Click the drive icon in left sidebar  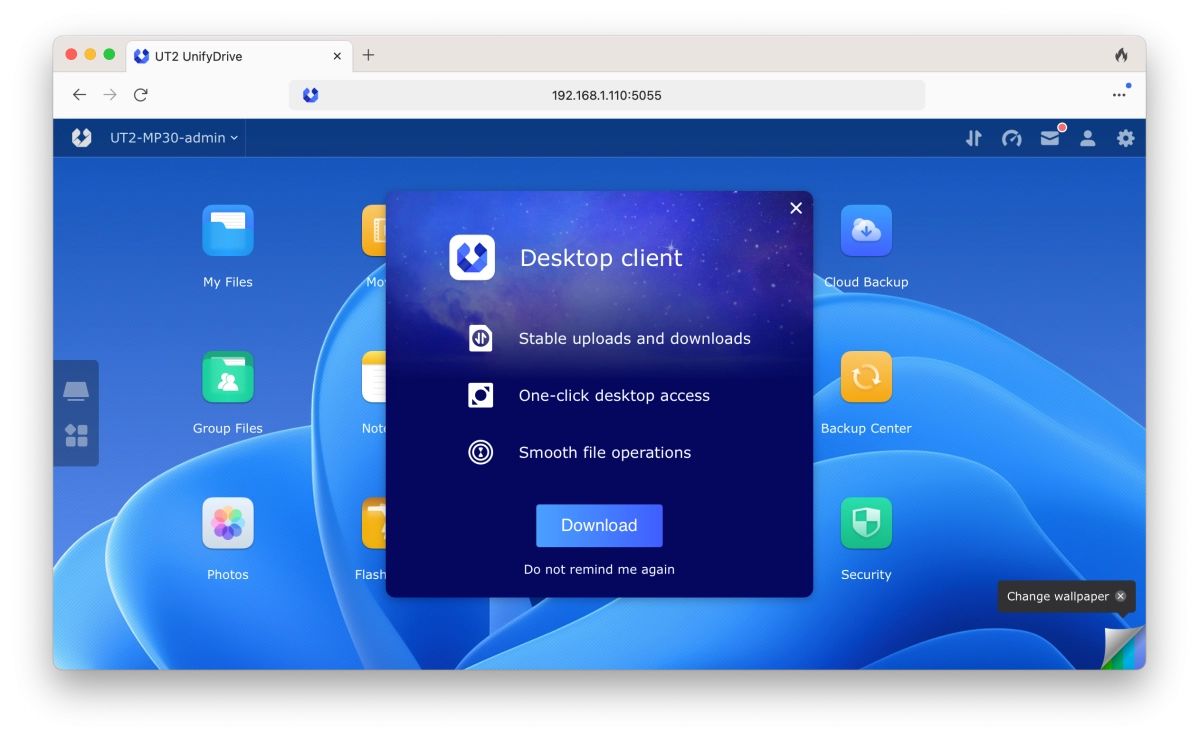[x=76, y=391]
